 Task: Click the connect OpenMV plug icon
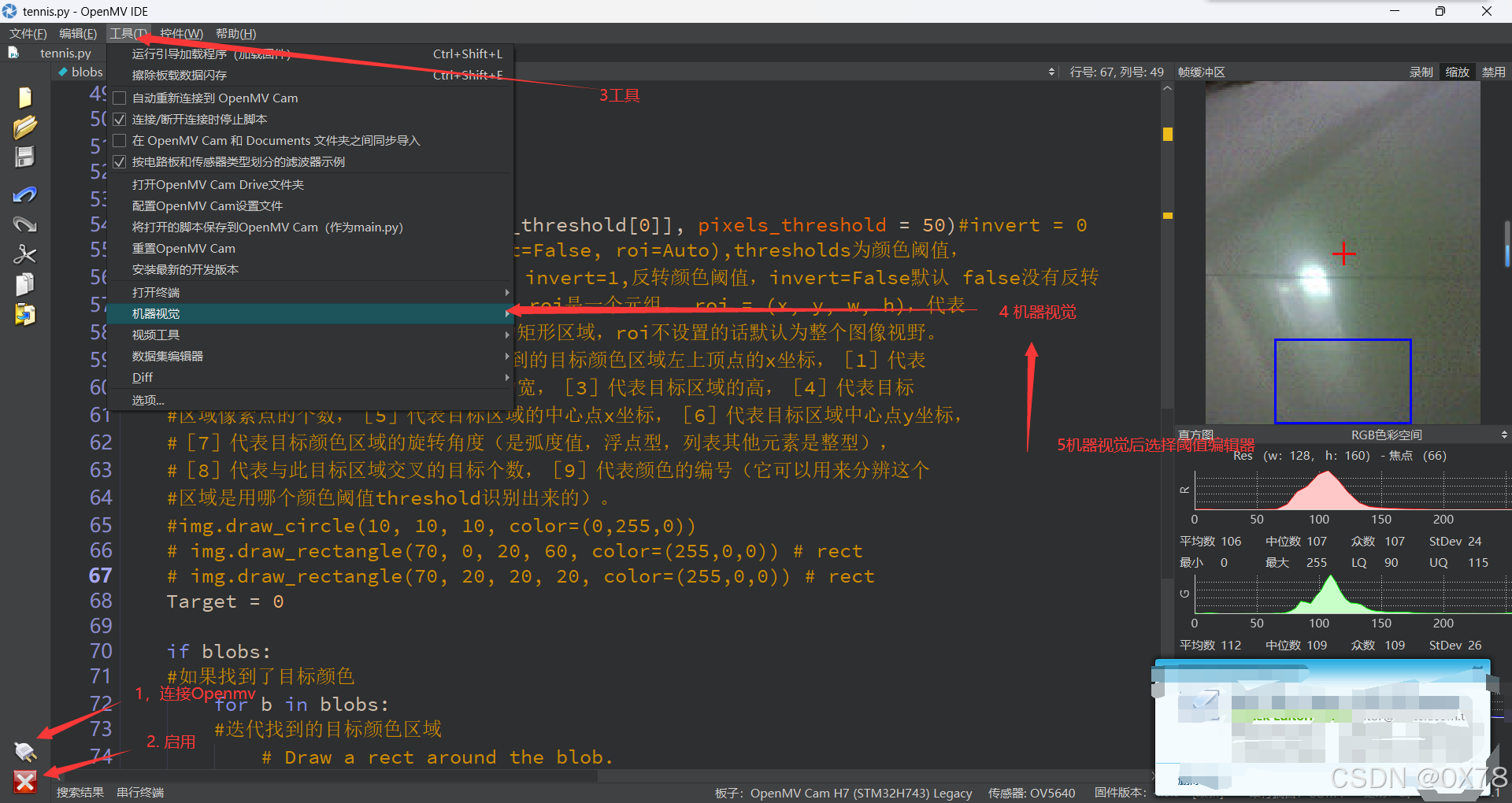(25, 752)
